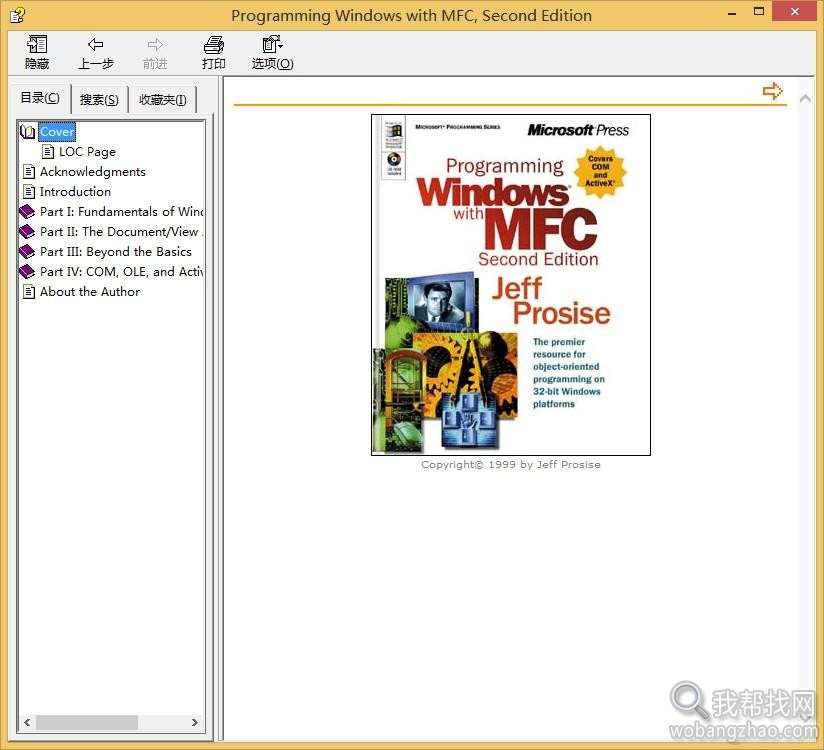The height and width of the screenshot is (750, 824).
Task: Click the purple book icon for Part IV
Action: [x=27, y=272]
